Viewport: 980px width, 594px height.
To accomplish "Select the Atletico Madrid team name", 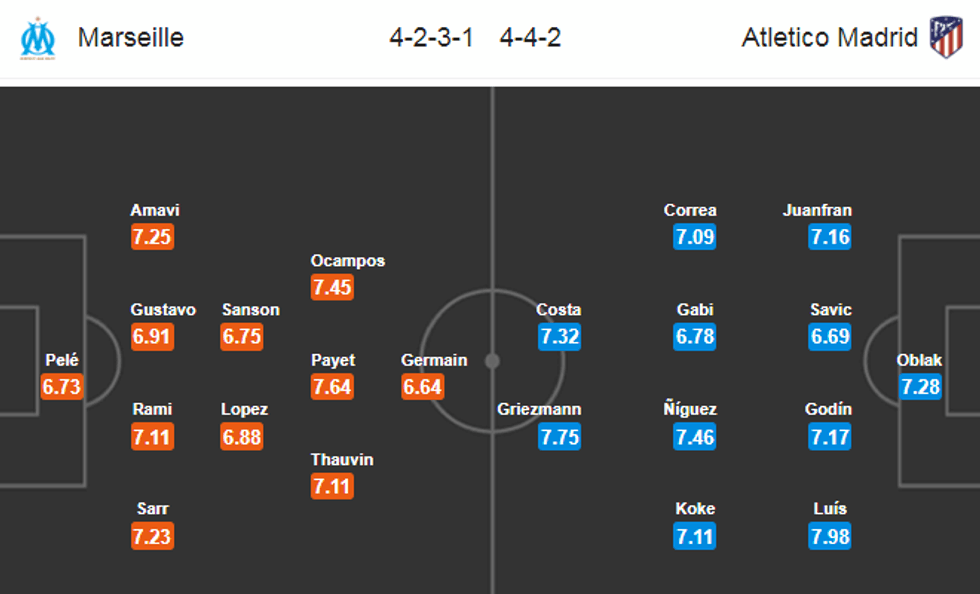I will 829,38.
